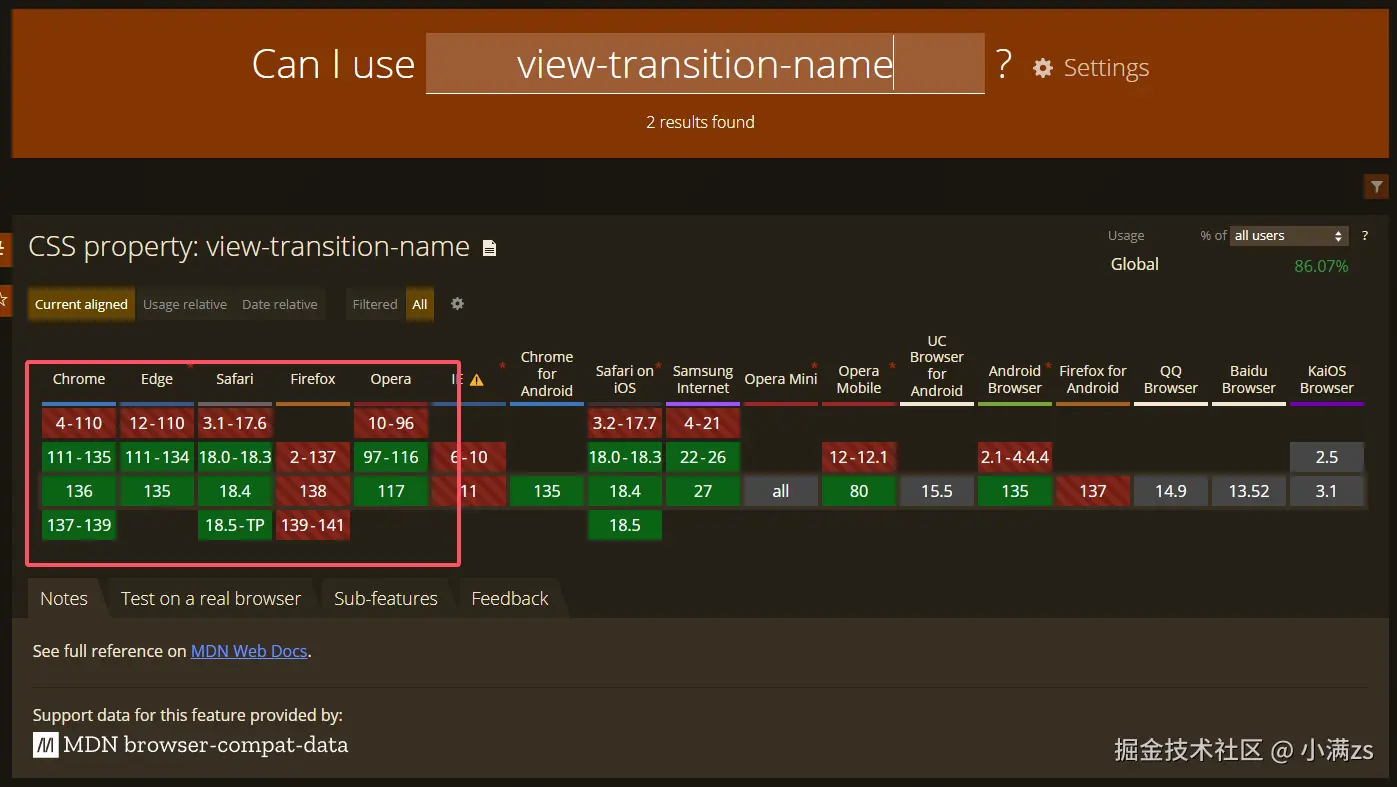Select Chrome 137-139 version cell

coord(79,525)
